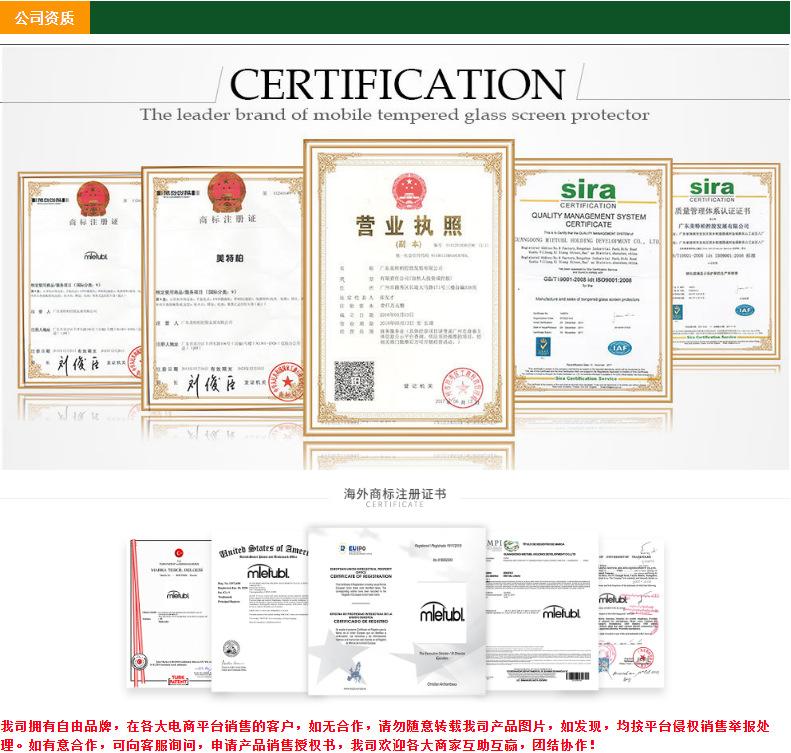
Task: Click the IAF badge on the English sira certificate
Action: (x=619, y=347)
